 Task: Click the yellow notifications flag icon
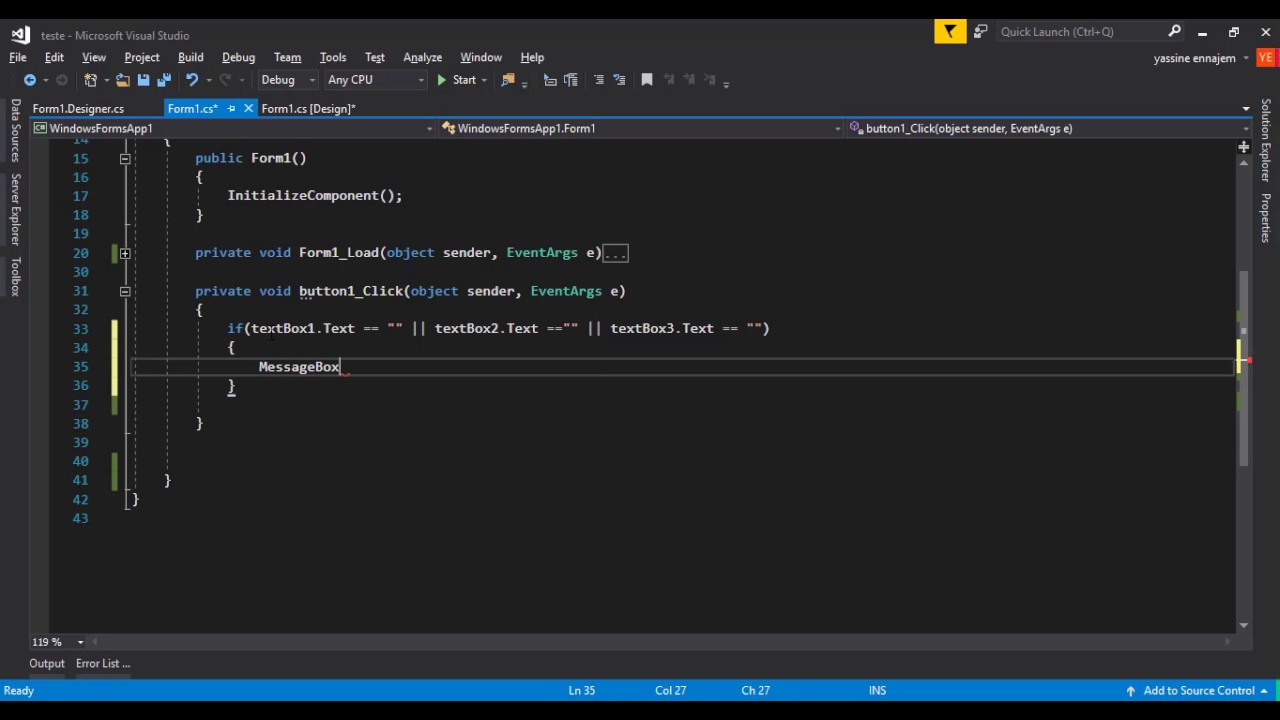(x=949, y=32)
